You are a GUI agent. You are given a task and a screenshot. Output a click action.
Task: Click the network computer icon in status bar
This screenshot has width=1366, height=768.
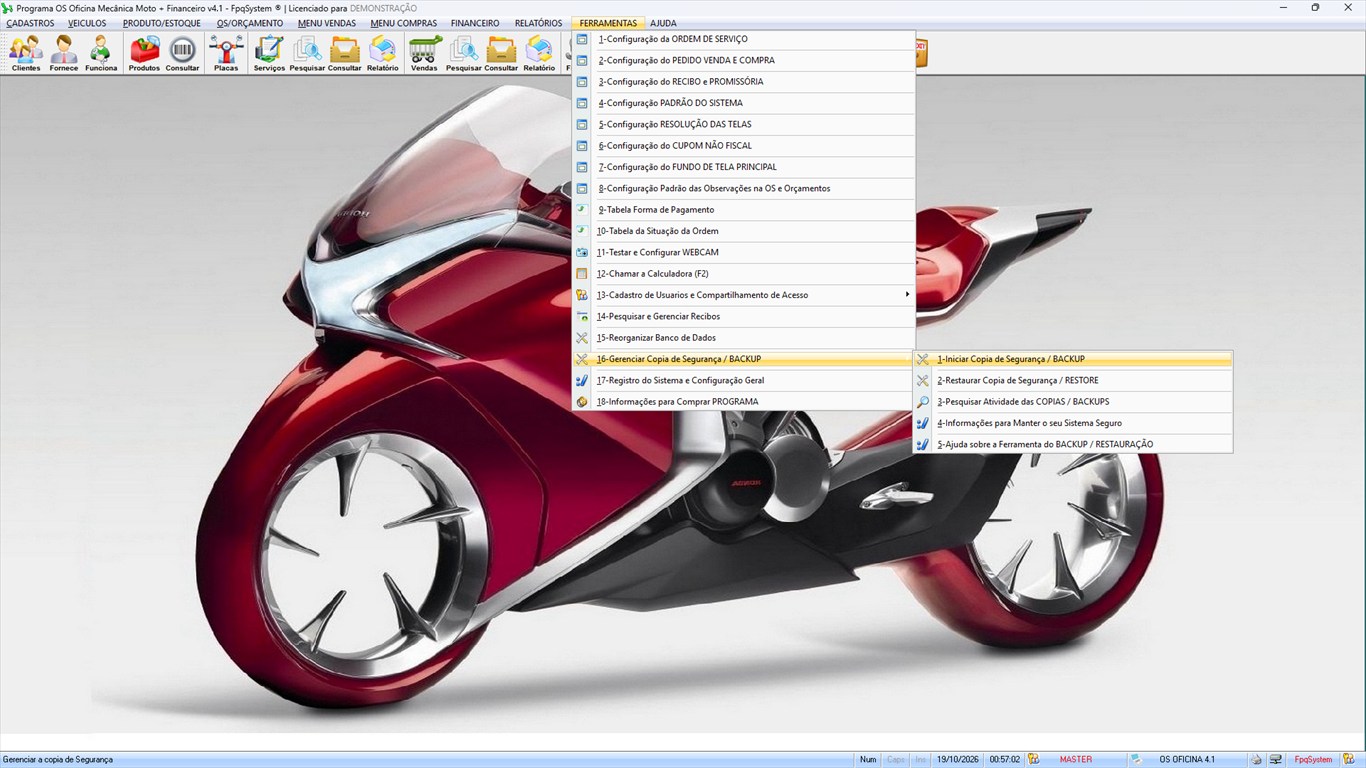click(x=1276, y=760)
